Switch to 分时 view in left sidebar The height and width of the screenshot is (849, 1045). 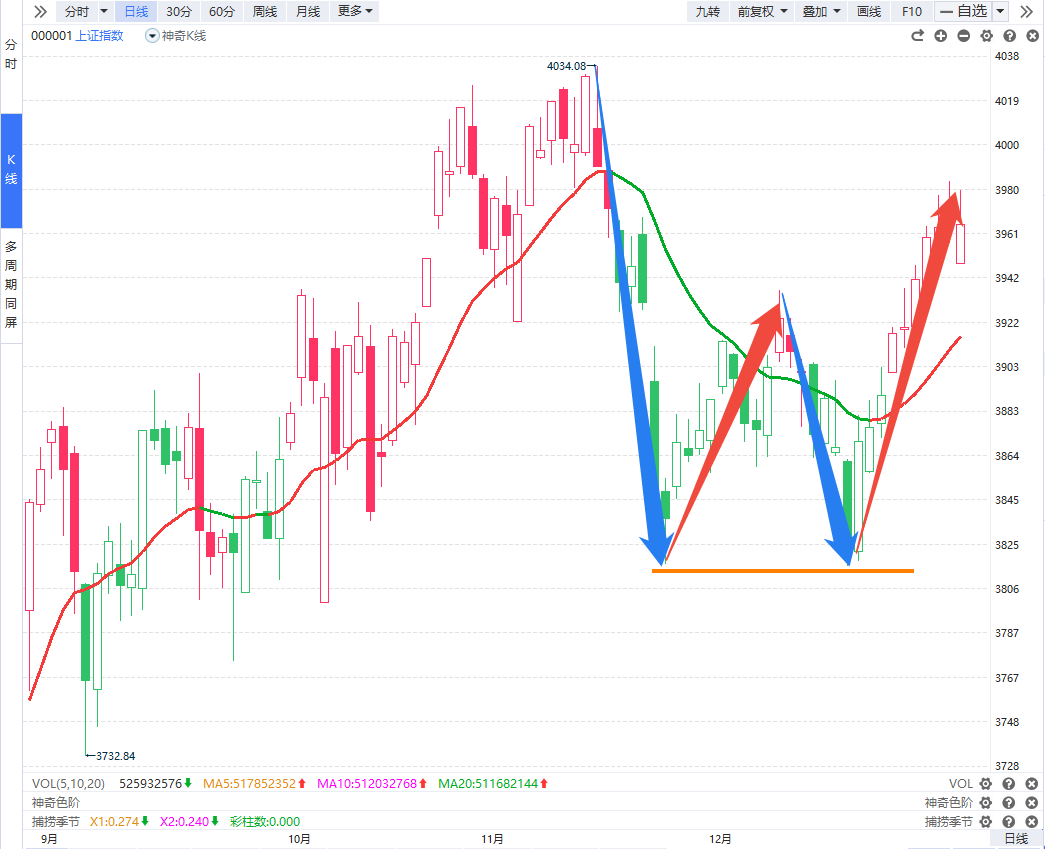click(x=11, y=55)
